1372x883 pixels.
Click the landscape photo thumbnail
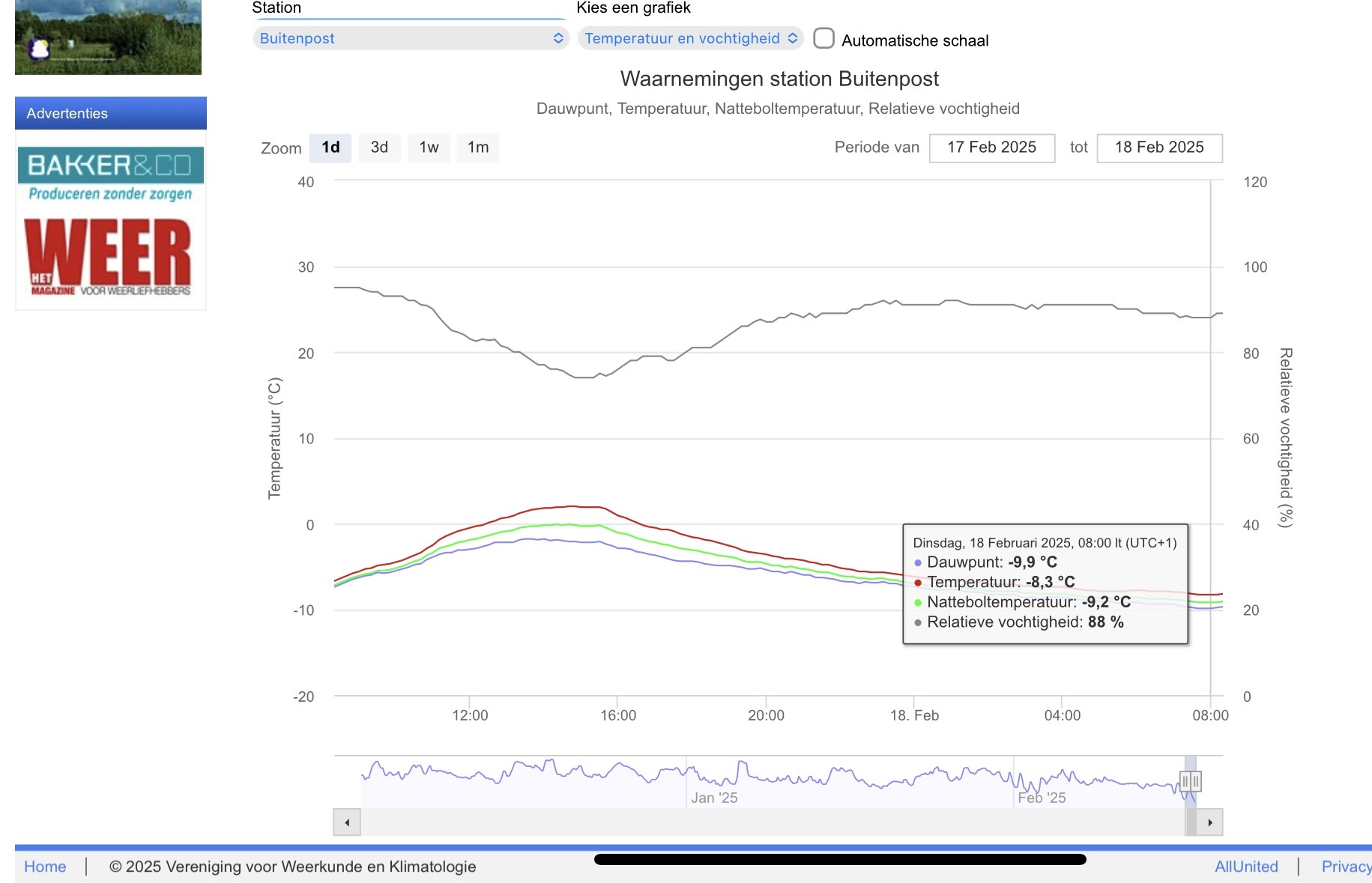pyautogui.click(x=108, y=37)
